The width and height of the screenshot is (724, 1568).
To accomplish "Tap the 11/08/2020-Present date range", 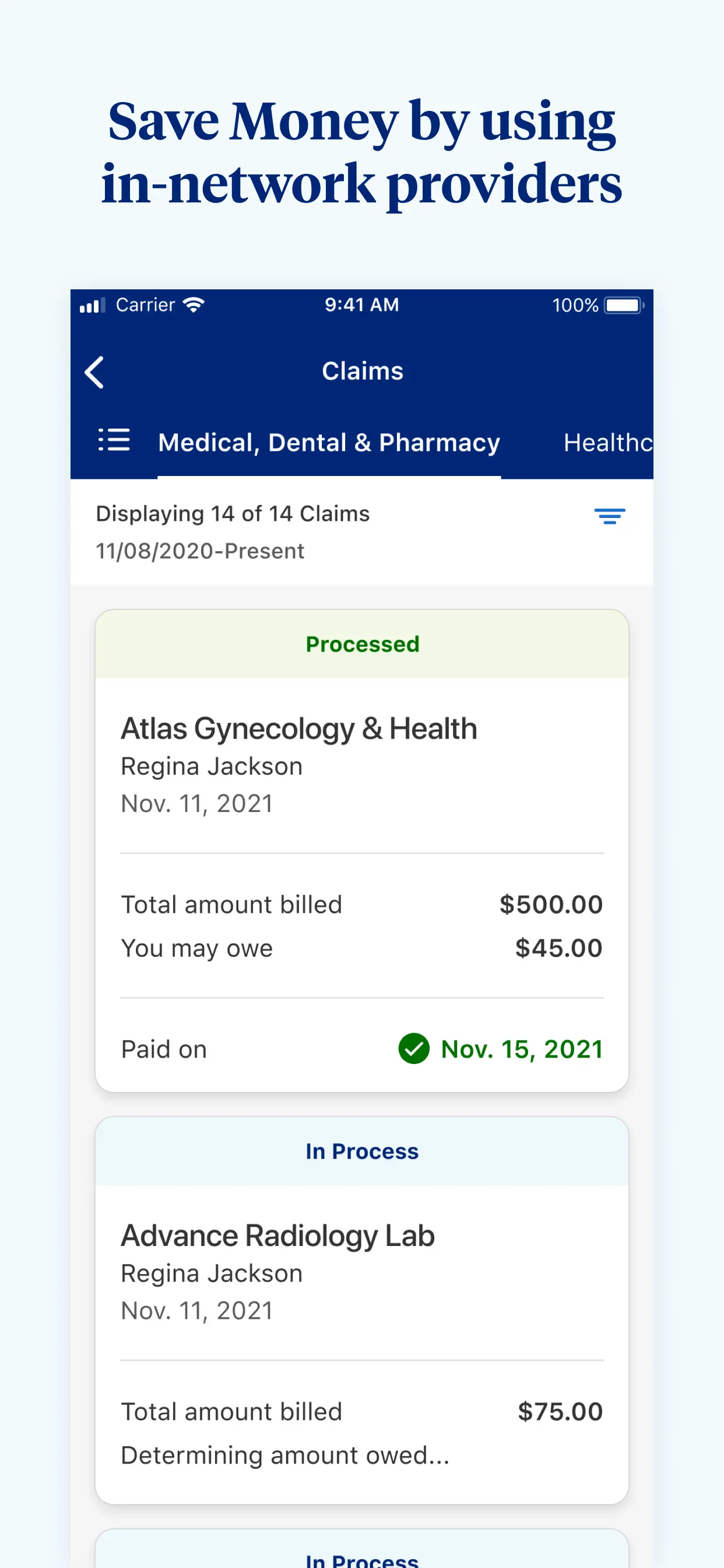I will click(x=200, y=551).
